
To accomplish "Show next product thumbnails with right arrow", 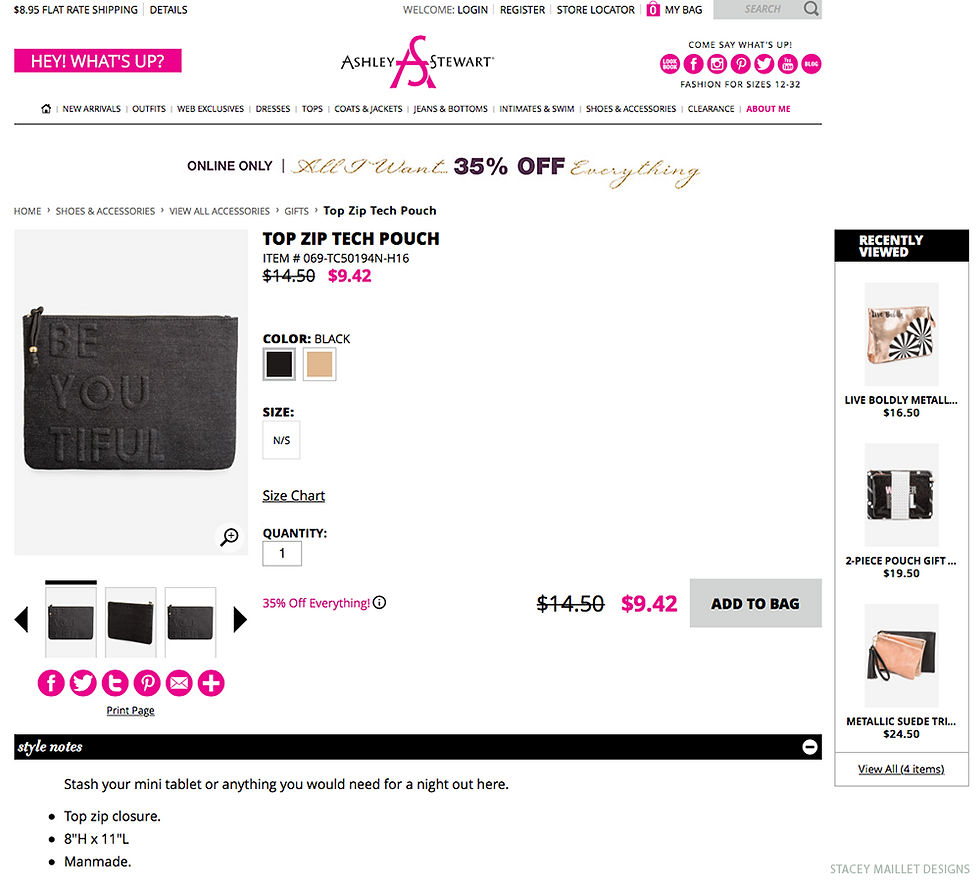I will (240, 620).
